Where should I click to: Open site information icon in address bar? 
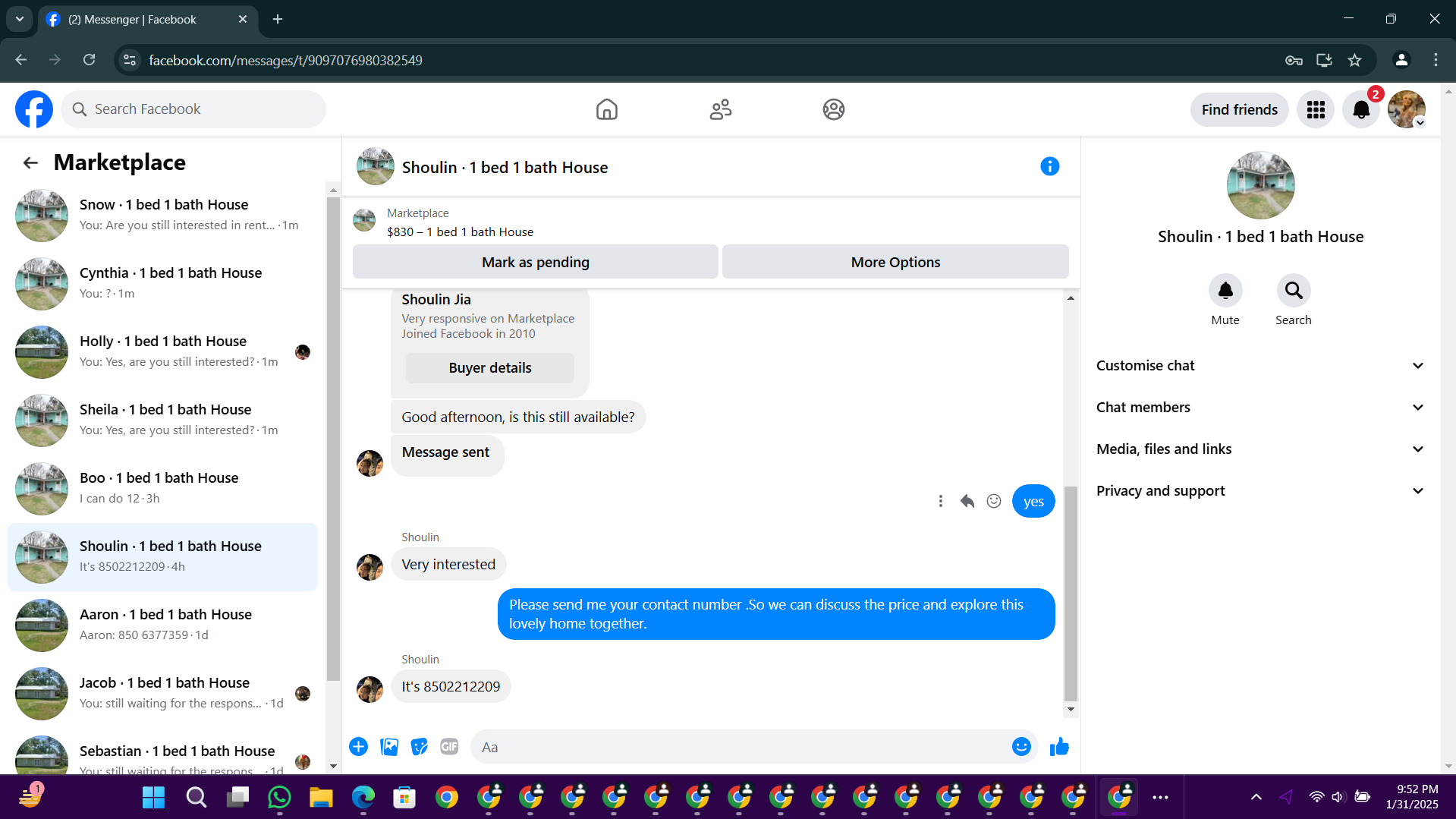click(x=131, y=60)
